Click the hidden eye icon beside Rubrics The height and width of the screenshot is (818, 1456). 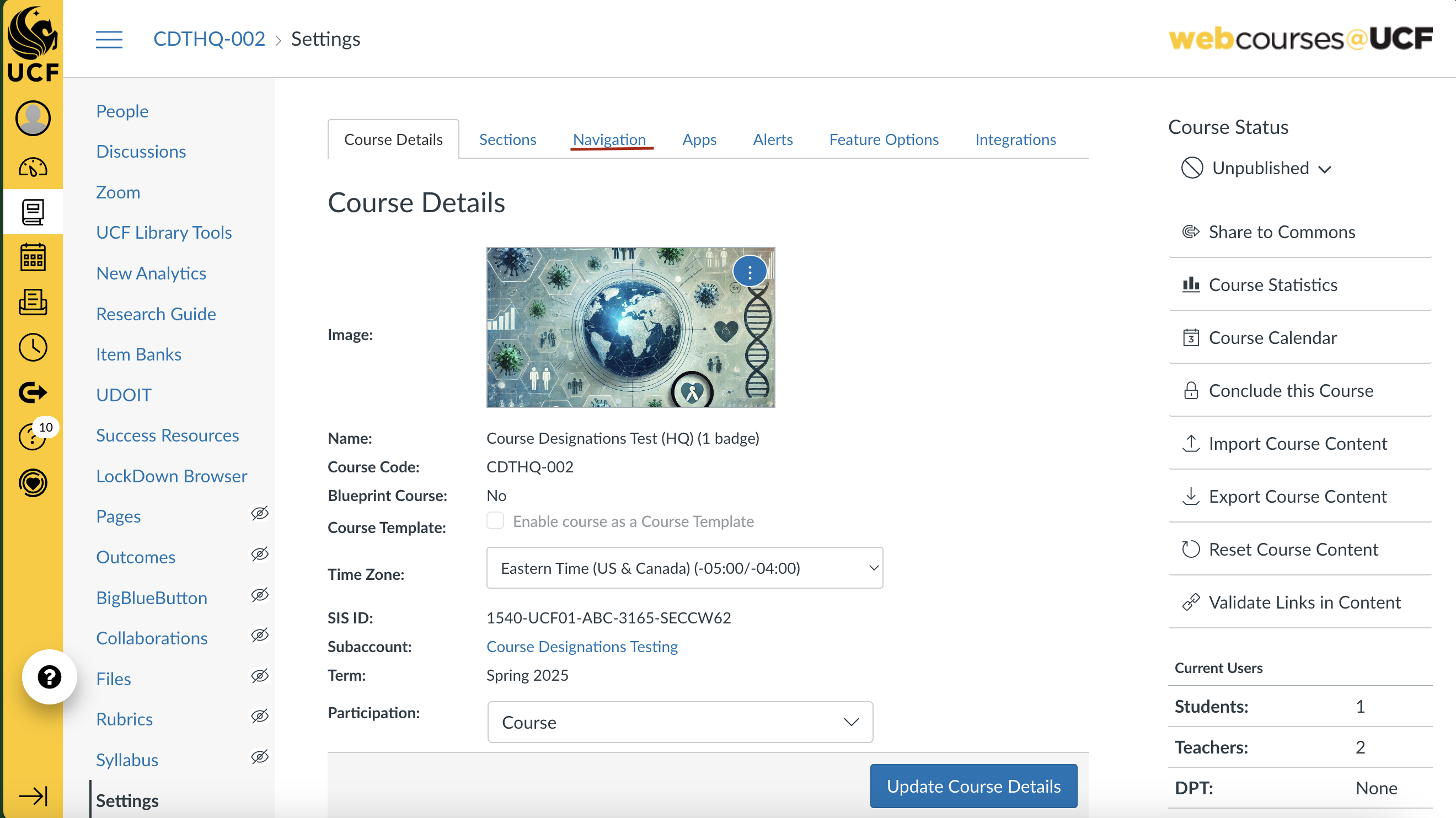[259, 717]
